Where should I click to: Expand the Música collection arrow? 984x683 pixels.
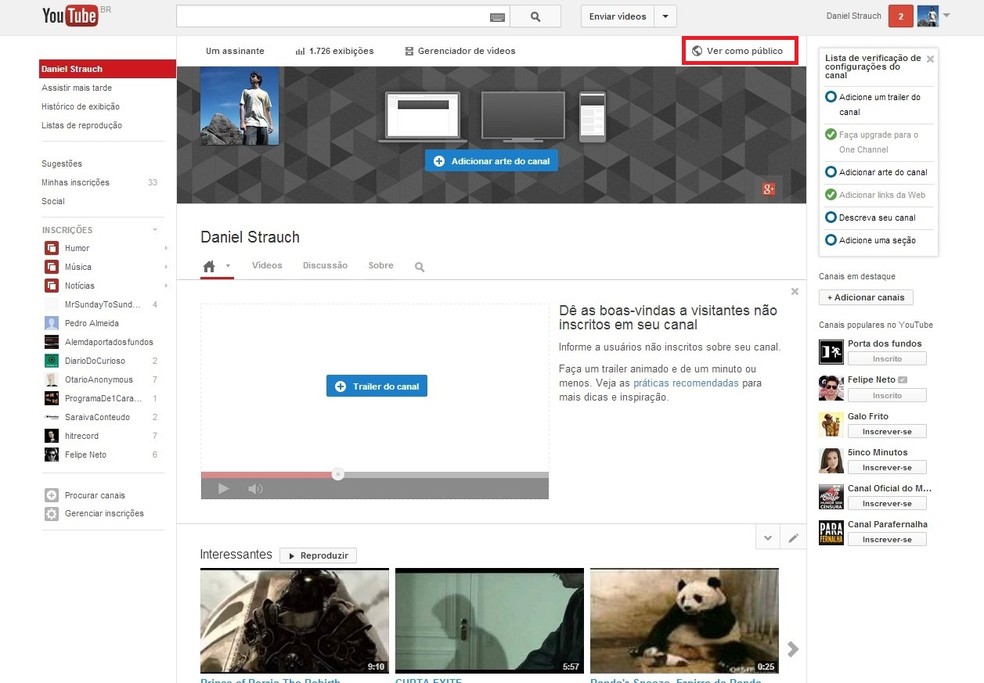[x=166, y=267]
